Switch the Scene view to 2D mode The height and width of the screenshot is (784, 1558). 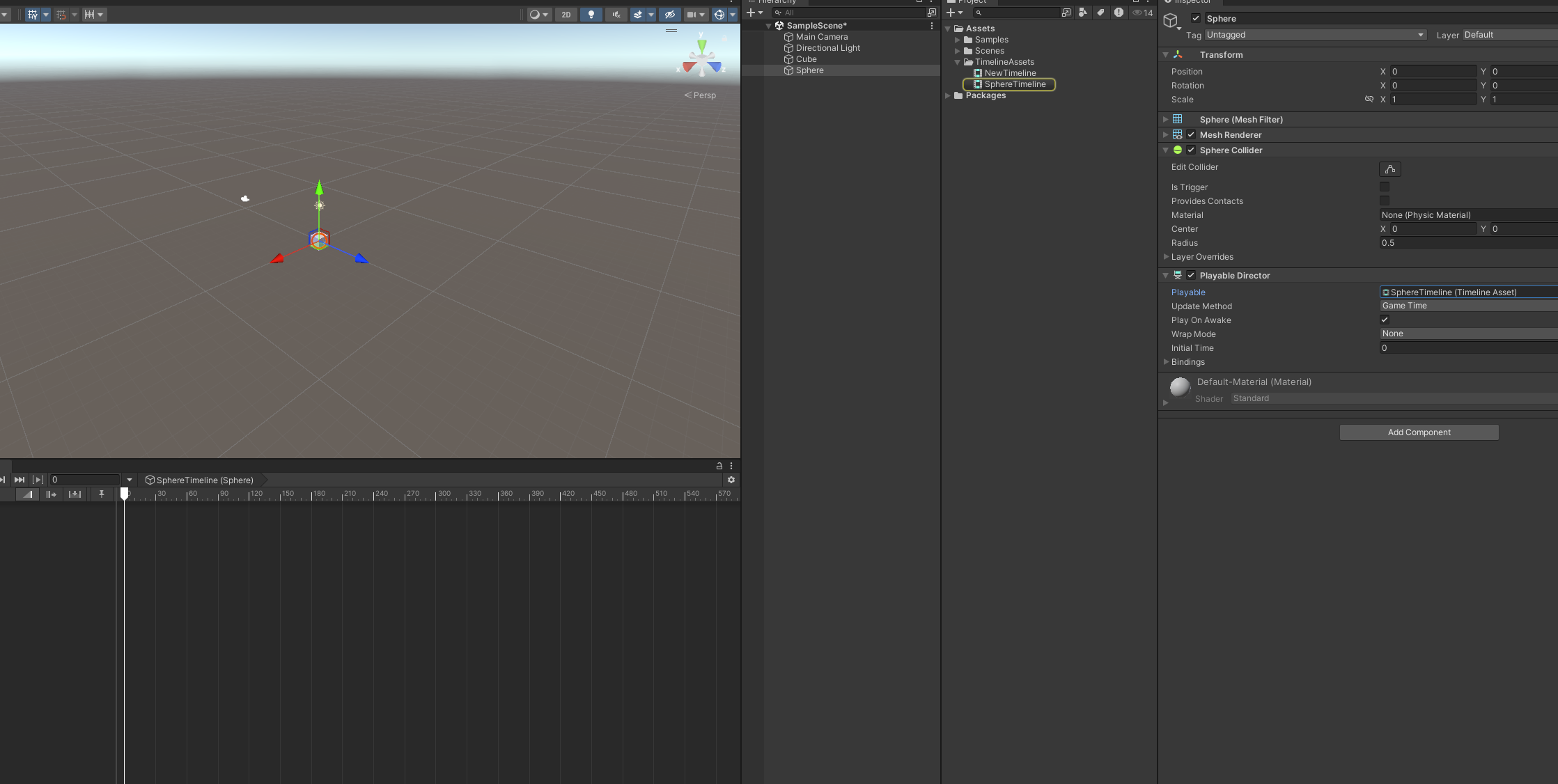(x=566, y=15)
